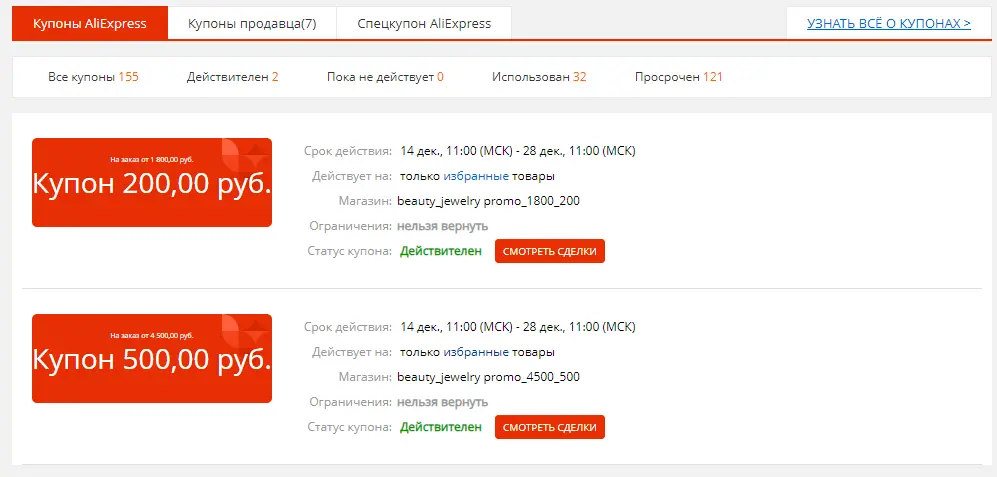Screen dimensions: 997x477
Task: Click the Купон 500,00 руб. banner
Action: [152, 358]
